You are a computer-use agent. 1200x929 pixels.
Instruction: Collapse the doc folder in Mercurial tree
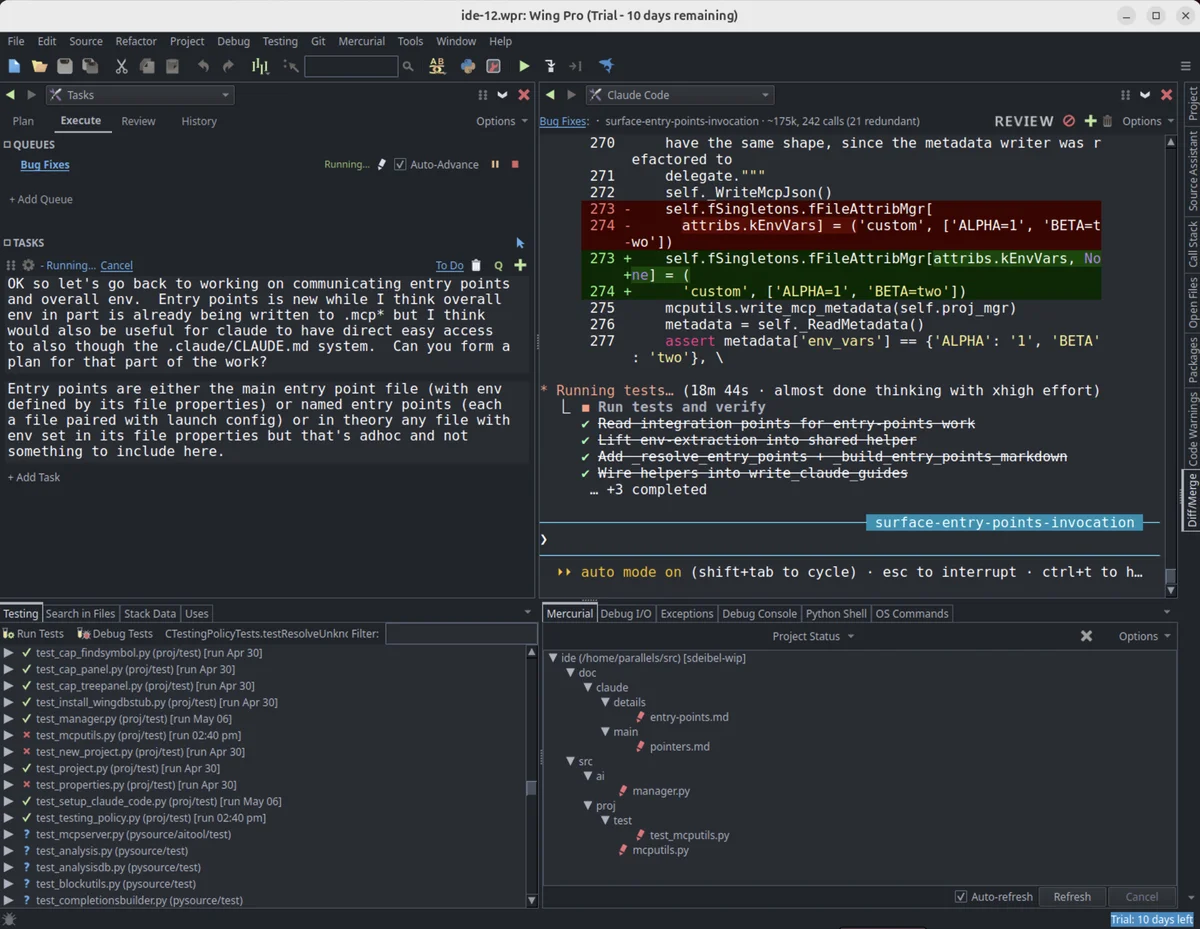(x=570, y=673)
